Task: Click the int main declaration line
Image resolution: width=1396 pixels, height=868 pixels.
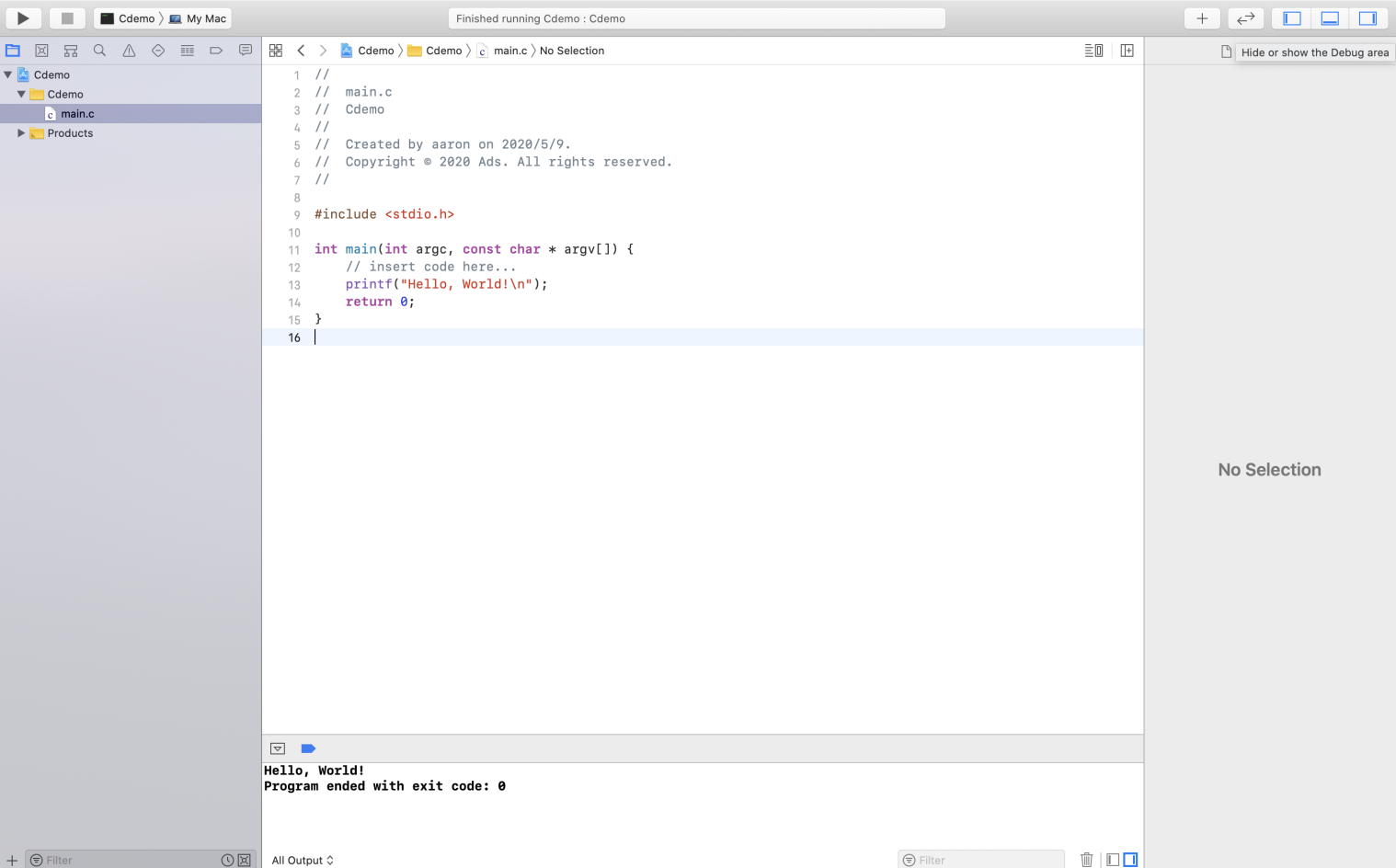Action: tap(474, 249)
